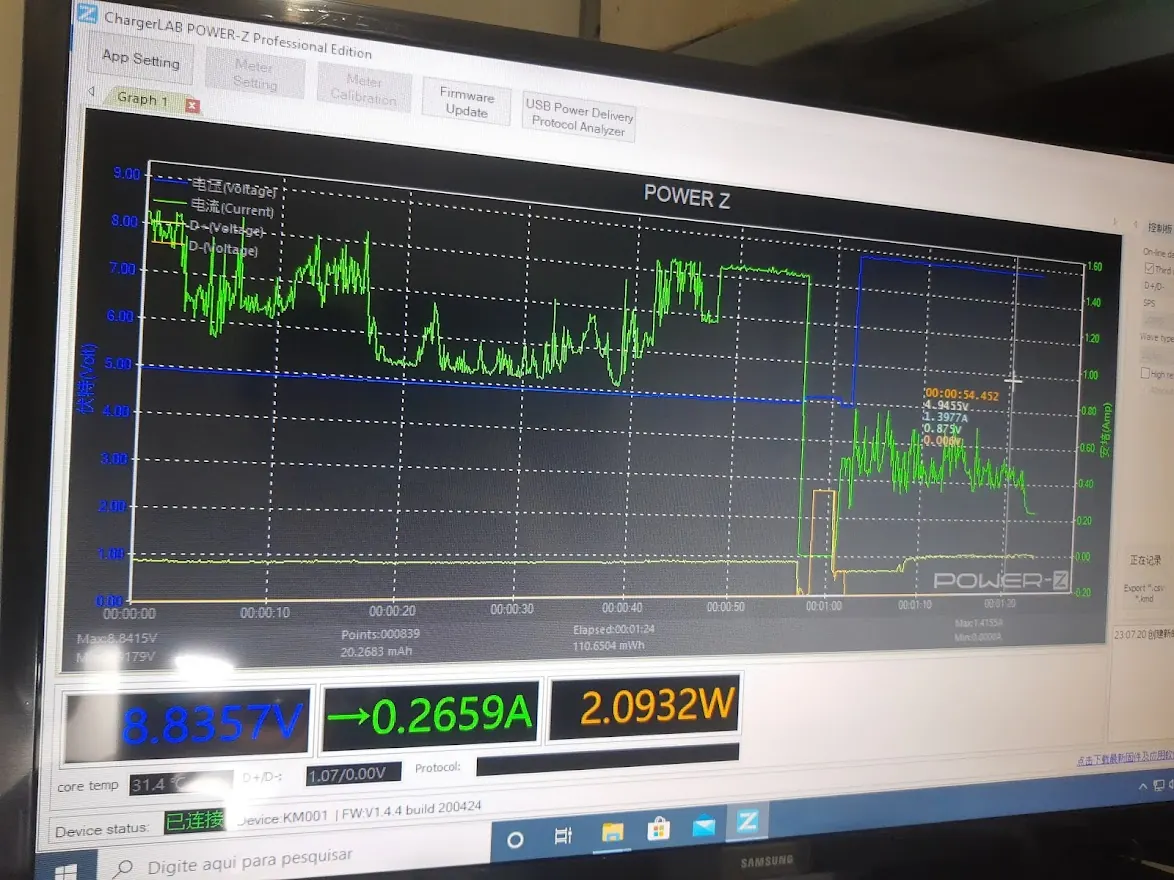This screenshot has width=1174, height=880.
Task: Open Microsoft Store from taskbar
Action: point(658,829)
